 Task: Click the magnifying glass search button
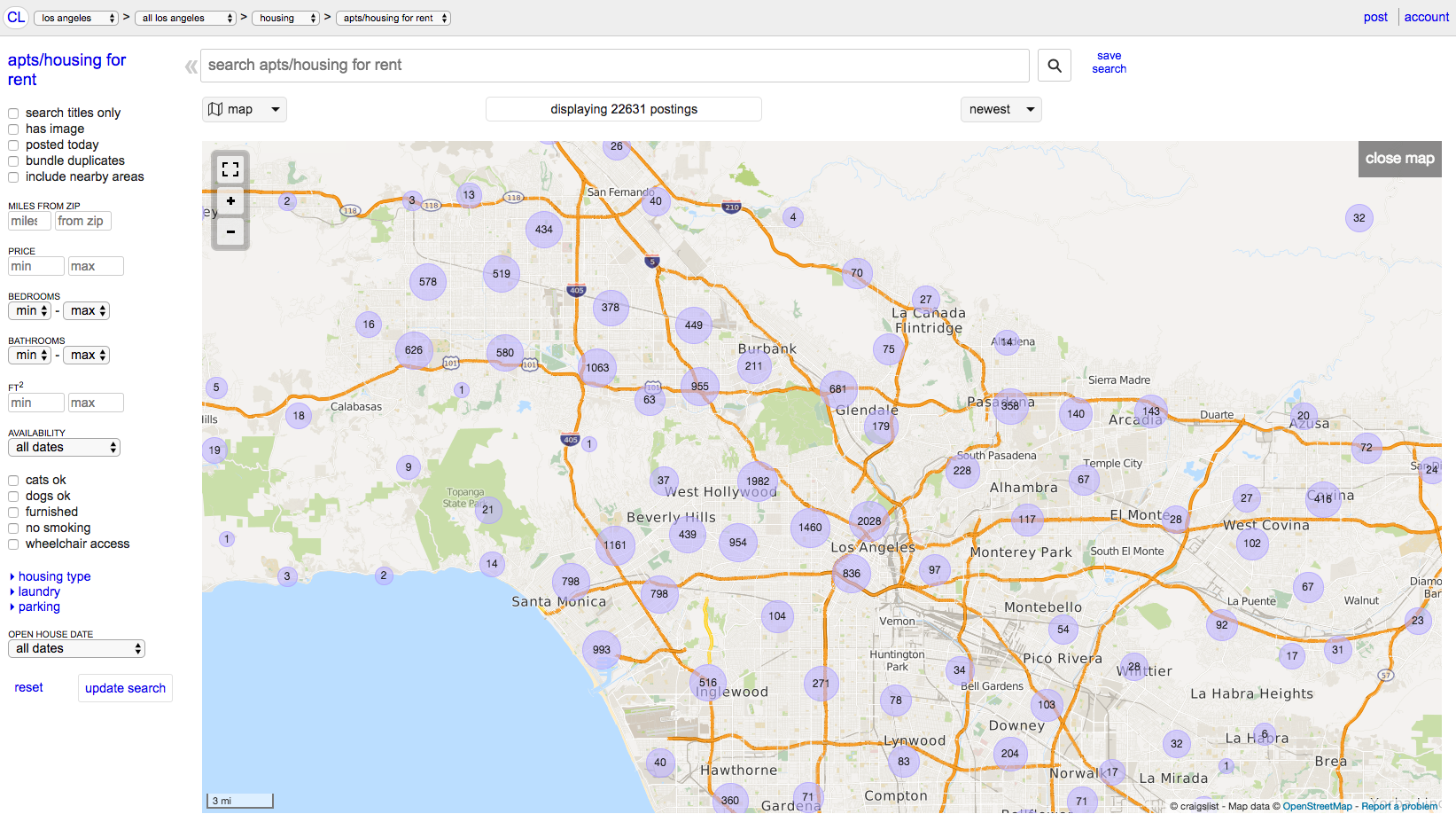1054,65
